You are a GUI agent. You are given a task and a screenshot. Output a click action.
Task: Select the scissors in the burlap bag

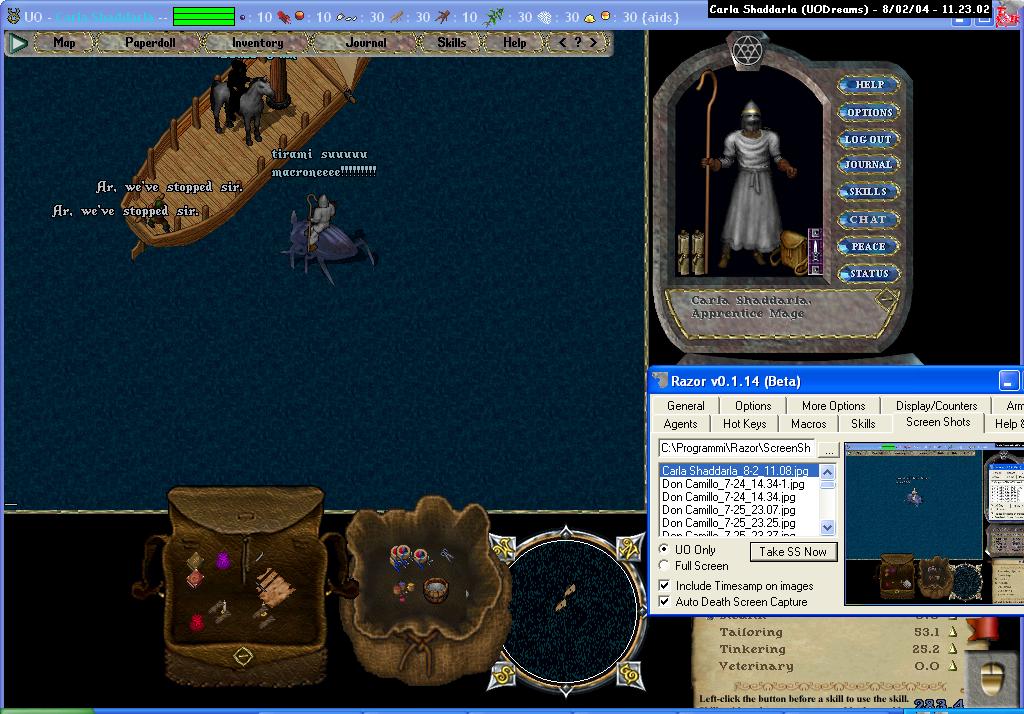point(447,555)
